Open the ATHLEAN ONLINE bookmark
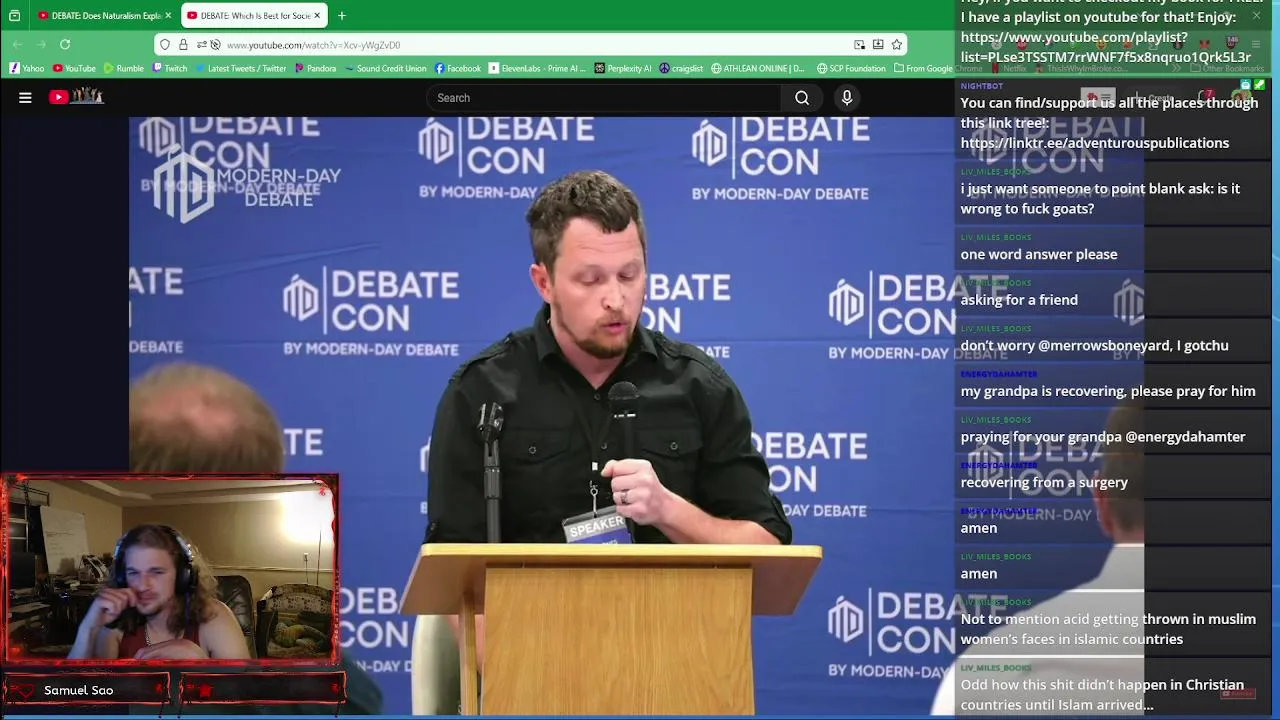1280x720 pixels. [x=757, y=68]
